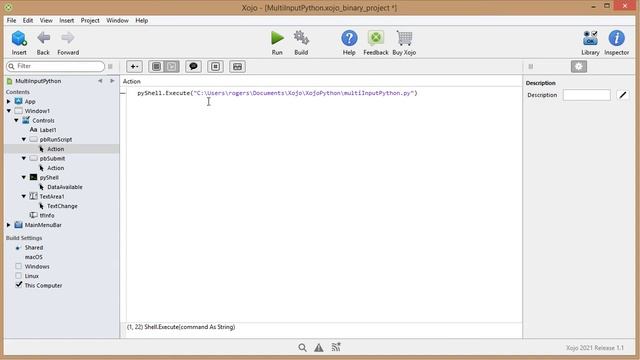Select the Action event under pbRunScript

pyautogui.click(x=56, y=149)
